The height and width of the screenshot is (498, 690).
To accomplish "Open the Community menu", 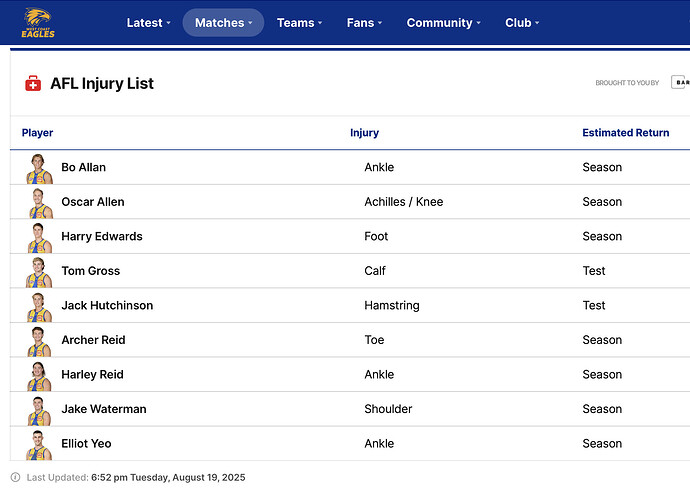I will (x=443, y=23).
